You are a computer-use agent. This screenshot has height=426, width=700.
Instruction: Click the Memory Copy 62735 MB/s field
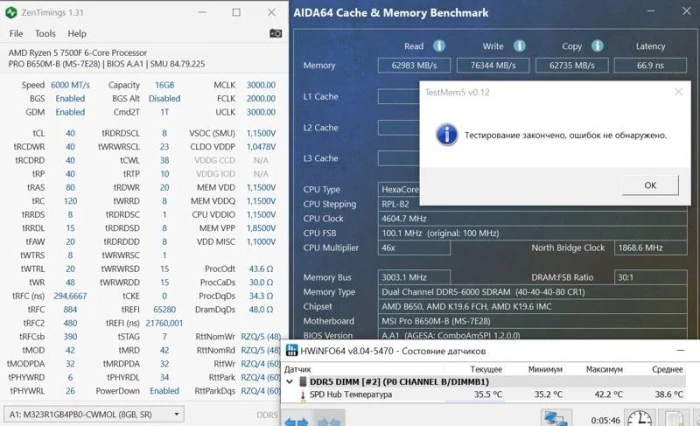[571, 65]
